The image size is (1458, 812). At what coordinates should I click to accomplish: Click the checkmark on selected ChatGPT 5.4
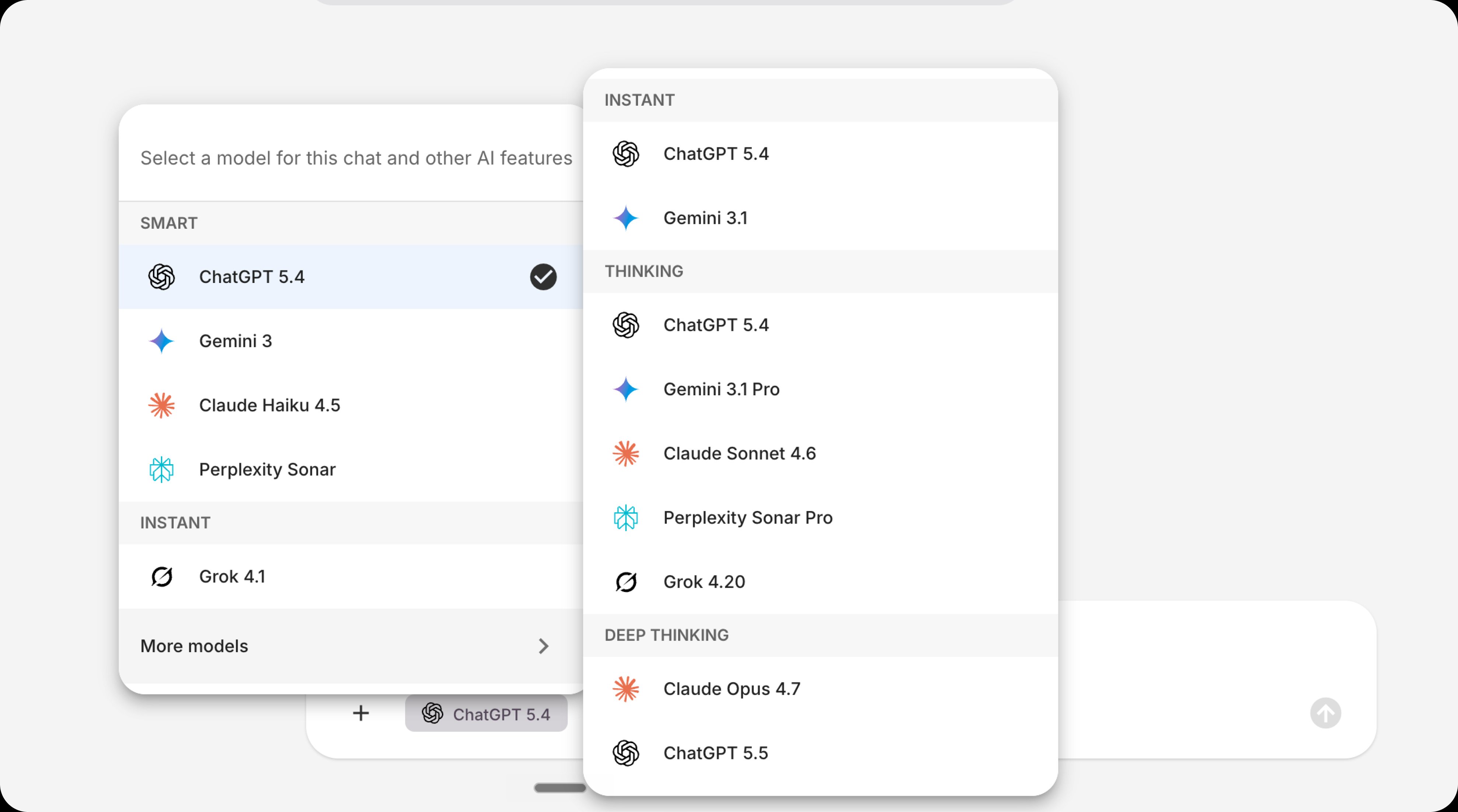click(543, 277)
